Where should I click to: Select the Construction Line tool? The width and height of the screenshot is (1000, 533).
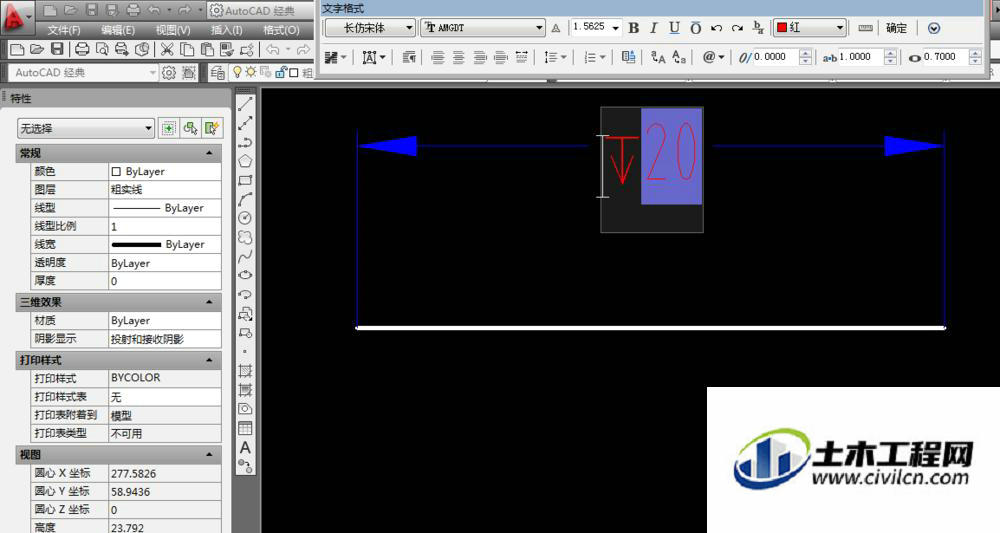tap(245, 123)
